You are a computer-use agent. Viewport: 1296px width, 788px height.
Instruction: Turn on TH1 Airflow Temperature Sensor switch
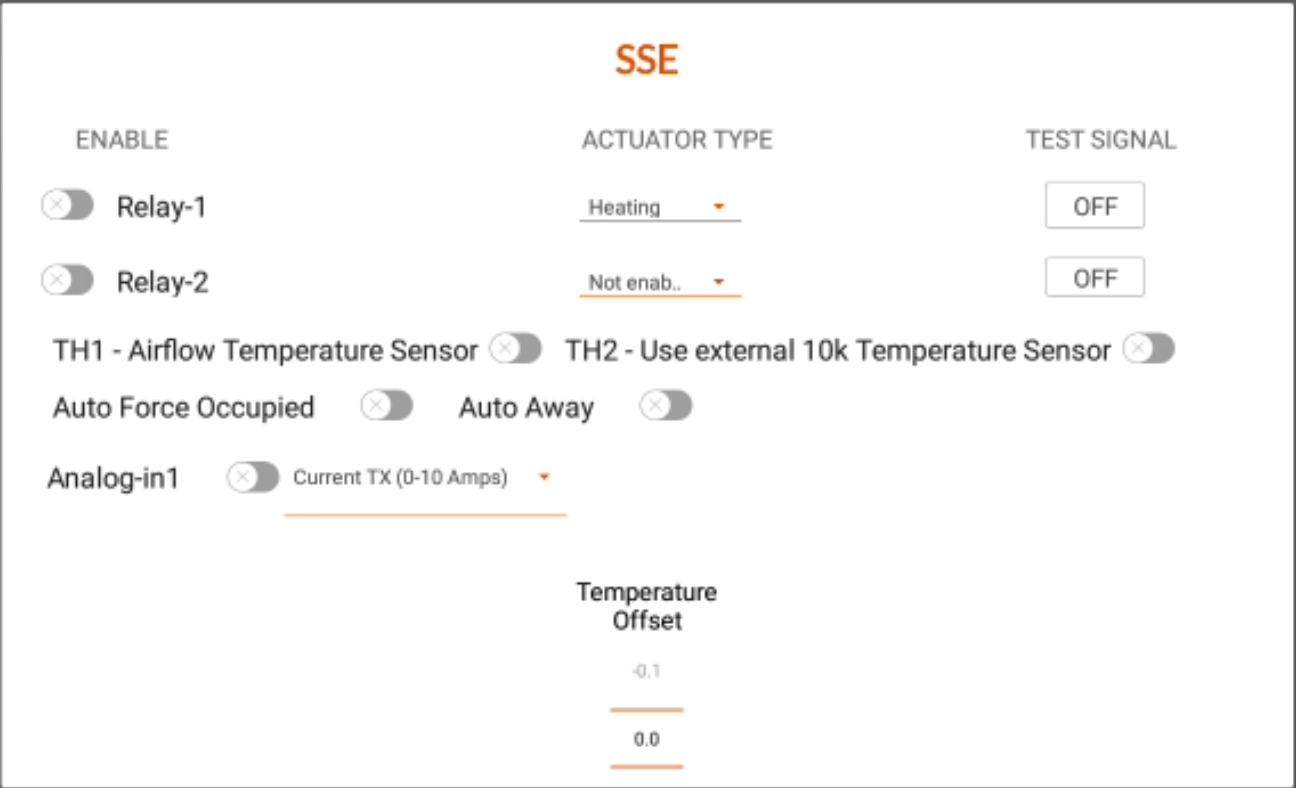pos(515,349)
